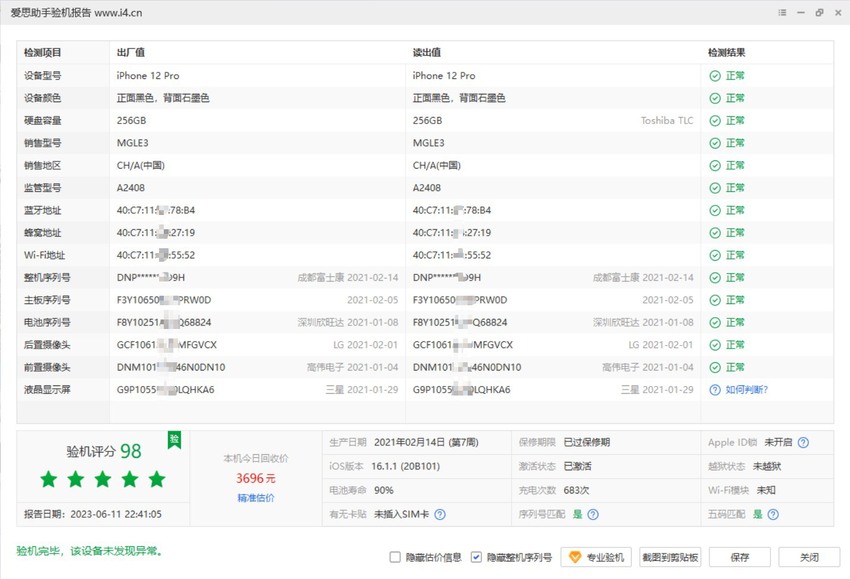Click the 本机今日回收价 label
This screenshot has height=579, width=850.
tap(256, 459)
